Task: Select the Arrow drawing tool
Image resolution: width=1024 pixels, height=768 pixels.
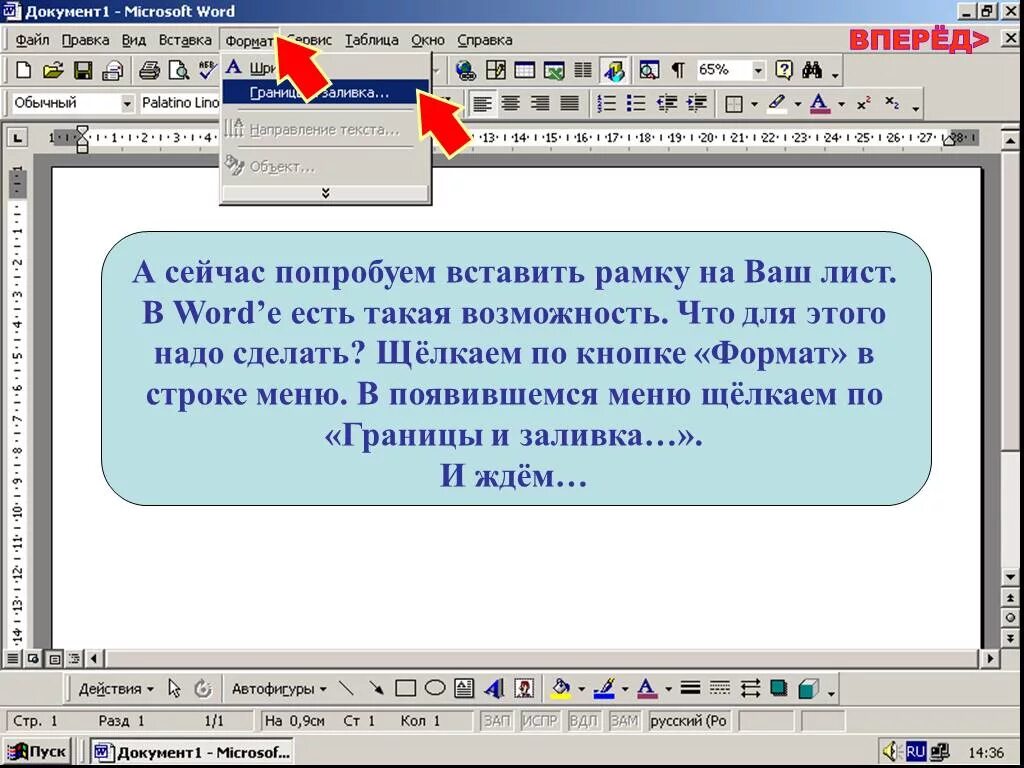Action: click(376, 688)
